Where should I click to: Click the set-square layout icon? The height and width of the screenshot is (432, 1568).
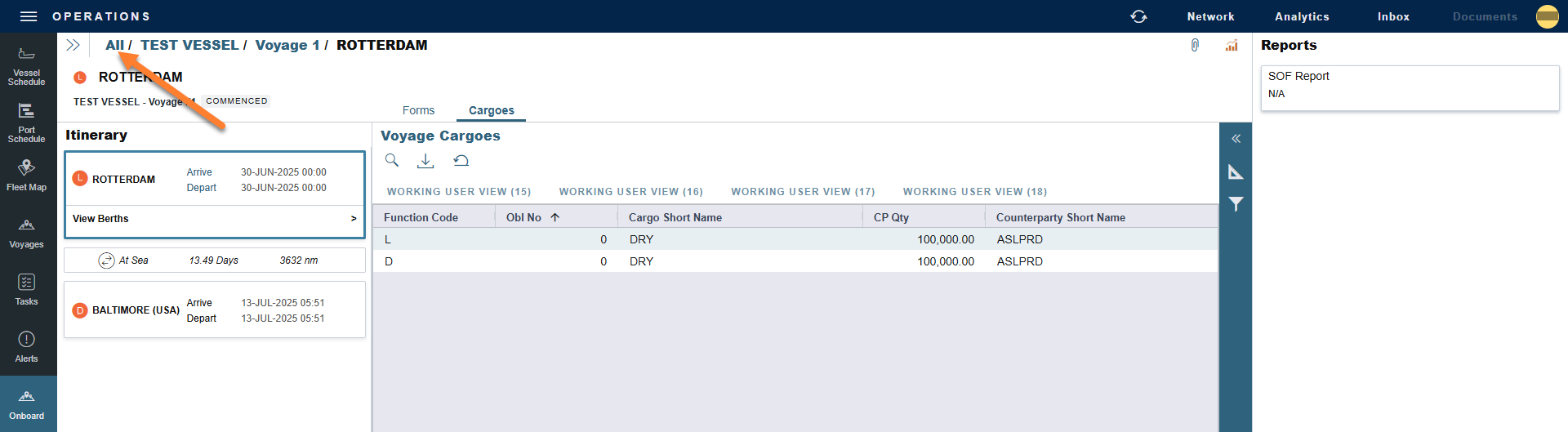click(1236, 171)
